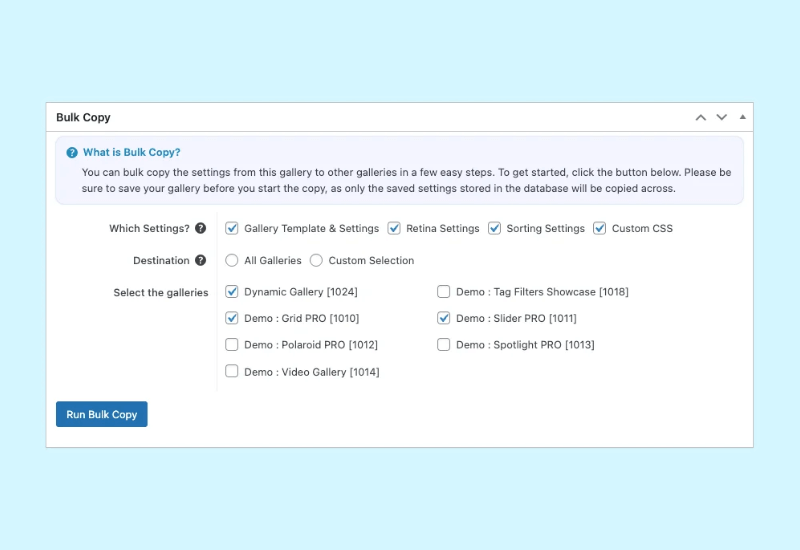Screen dimensions: 800x550
Task: Check Demo : Tag Filters Showcase [1018]
Action: 444,292
